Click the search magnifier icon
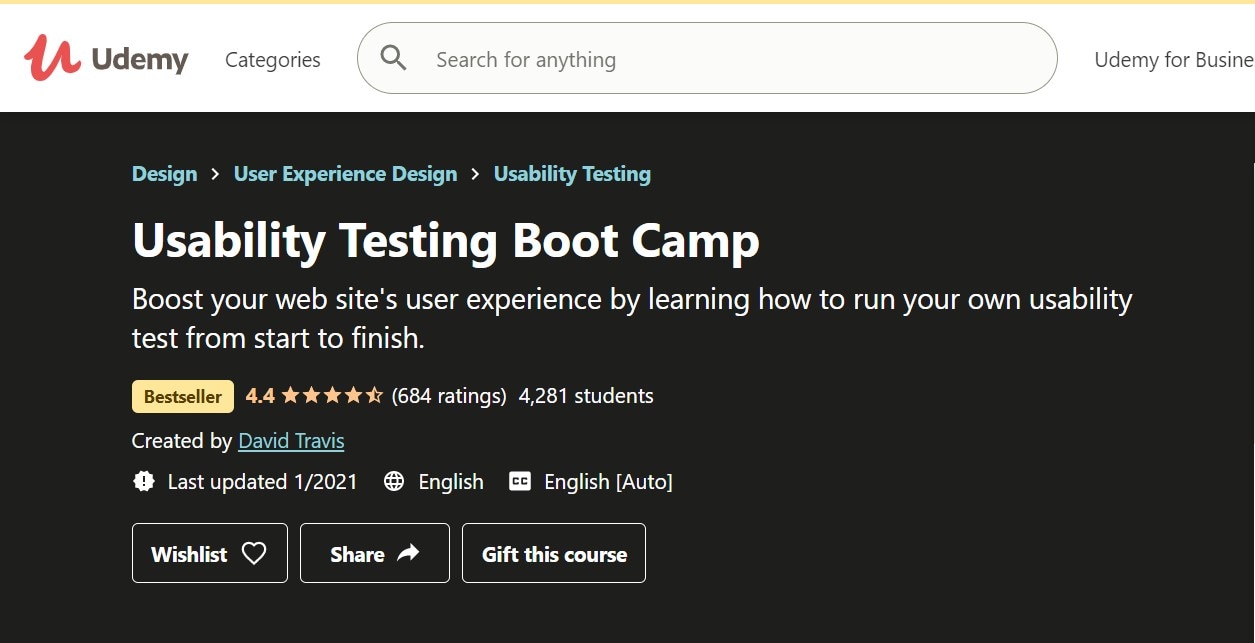The width and height of the screenshot is (1255, 643). pos(394,59)
